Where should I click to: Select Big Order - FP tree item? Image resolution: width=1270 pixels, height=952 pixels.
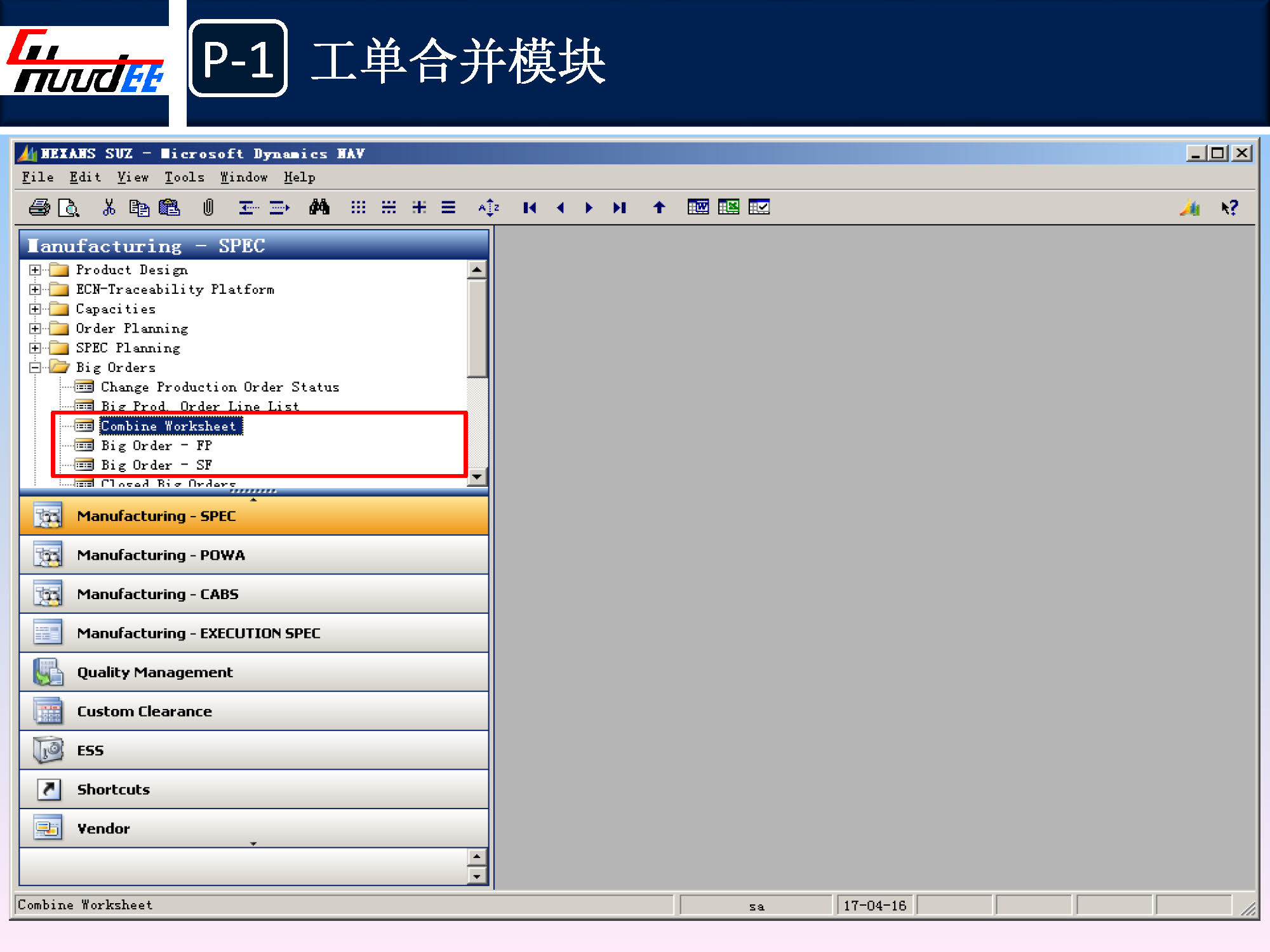(x=156, y=446)
